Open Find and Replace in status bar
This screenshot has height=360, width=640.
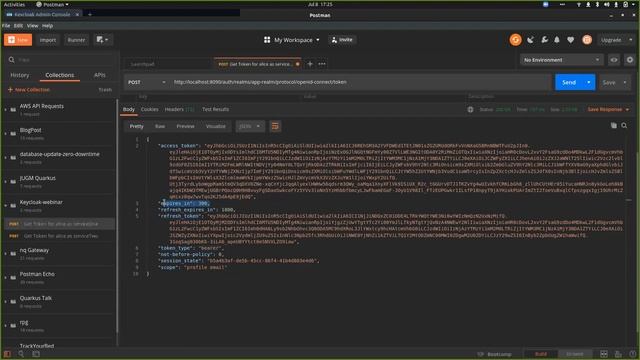coord(21,354)
